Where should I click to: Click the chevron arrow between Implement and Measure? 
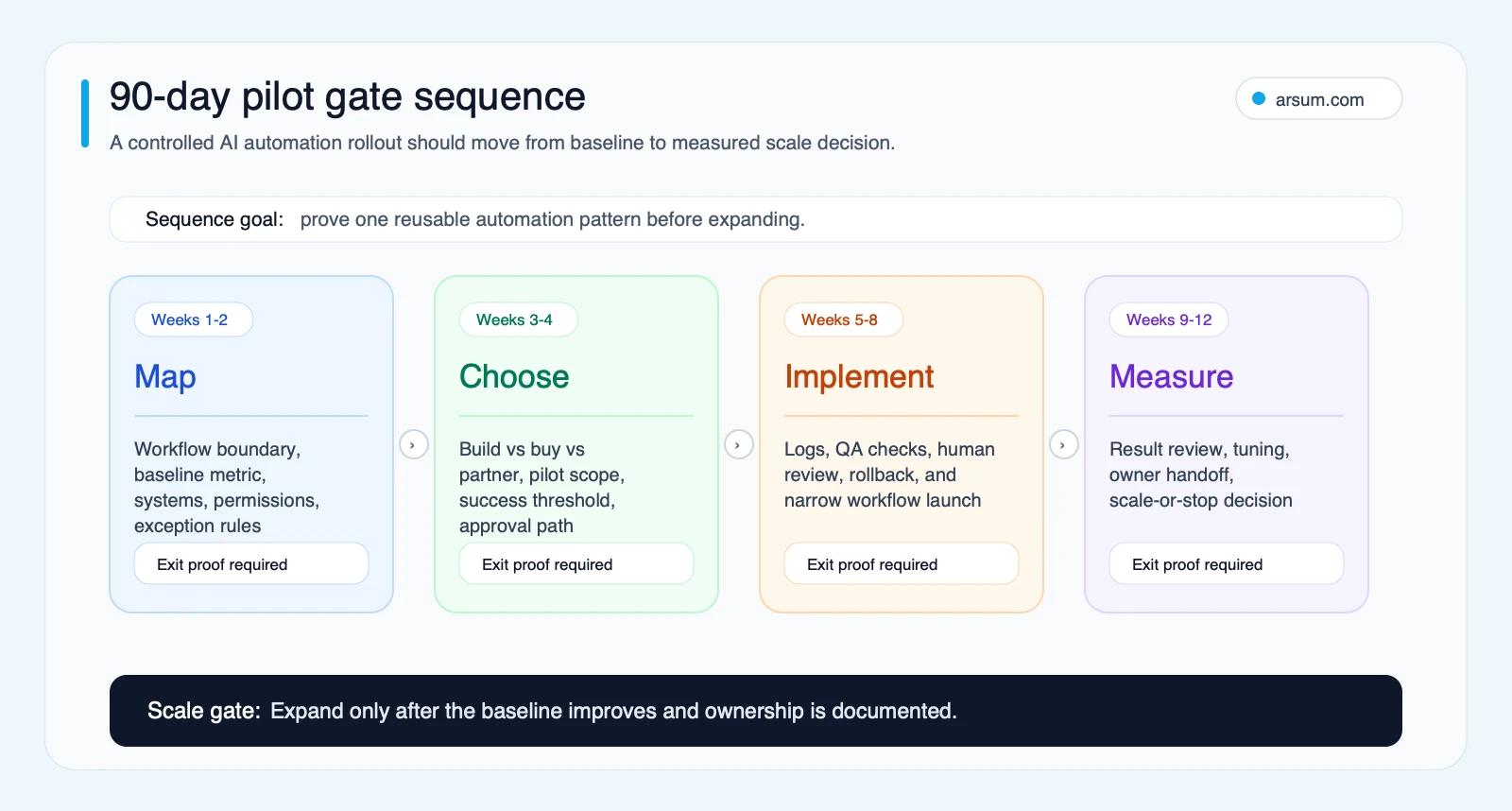1064,444
